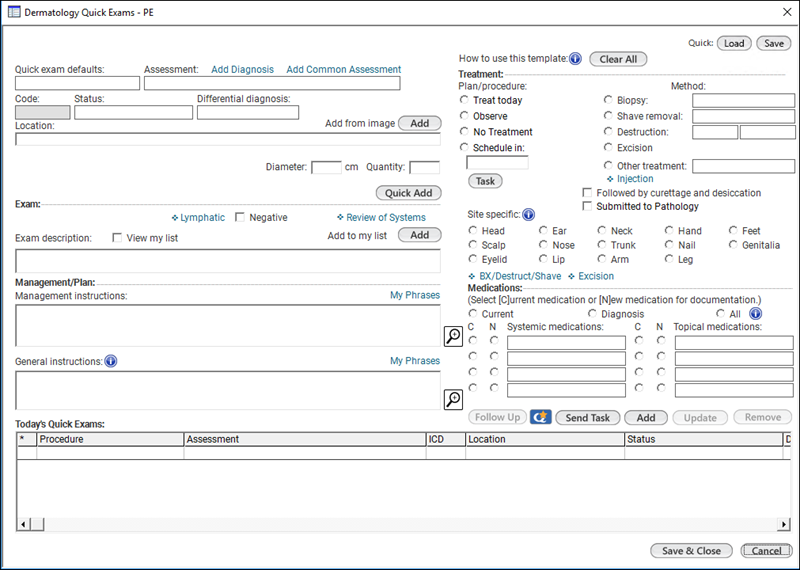Choose Trunk as site
The width and height of the screenshot is (800, 570).
point(602,245)
